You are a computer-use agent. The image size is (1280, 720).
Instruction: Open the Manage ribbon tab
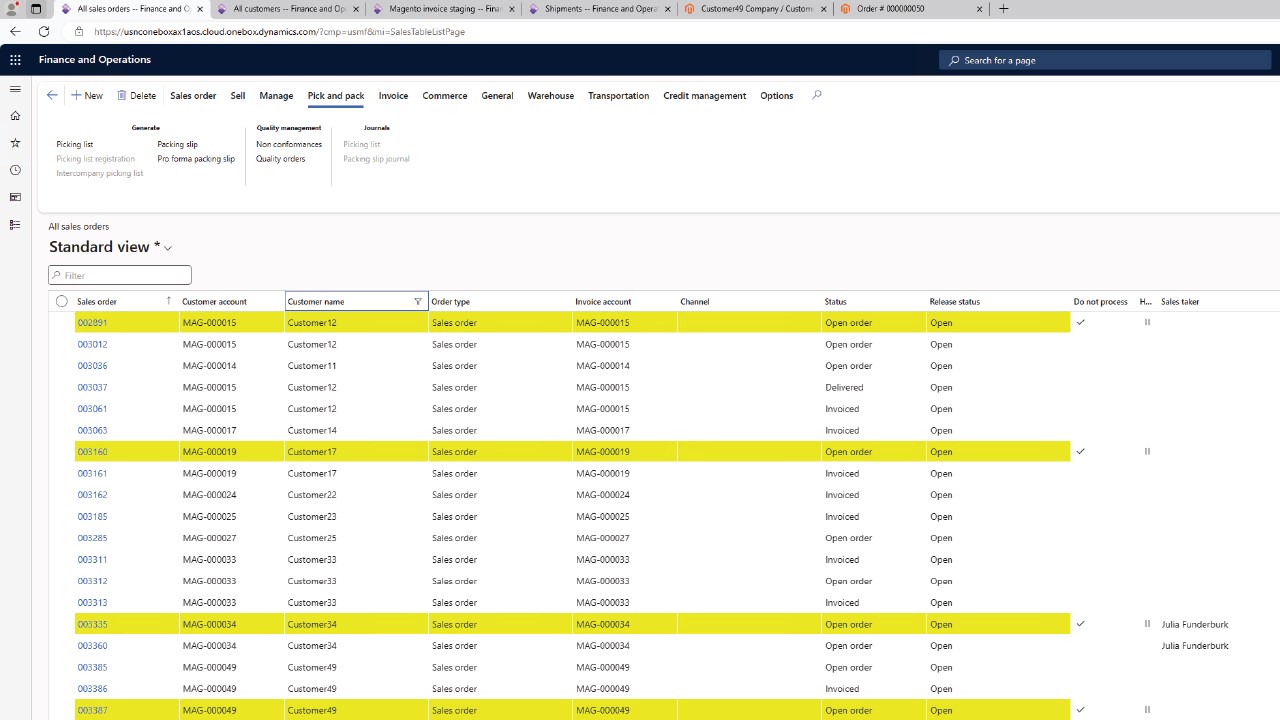click(276, 95)
